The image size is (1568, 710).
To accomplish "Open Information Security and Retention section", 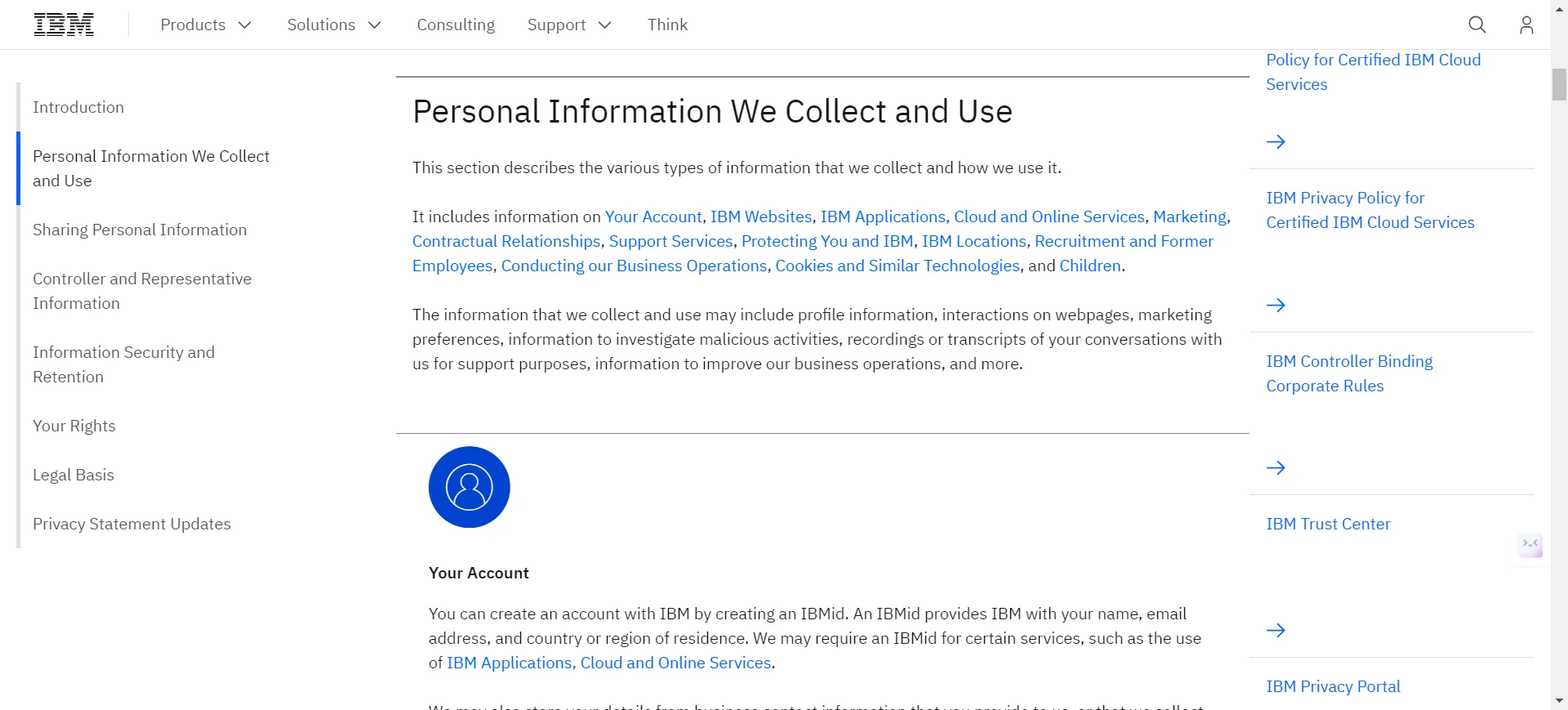I will pyautogui.click(x=123, y=364).
